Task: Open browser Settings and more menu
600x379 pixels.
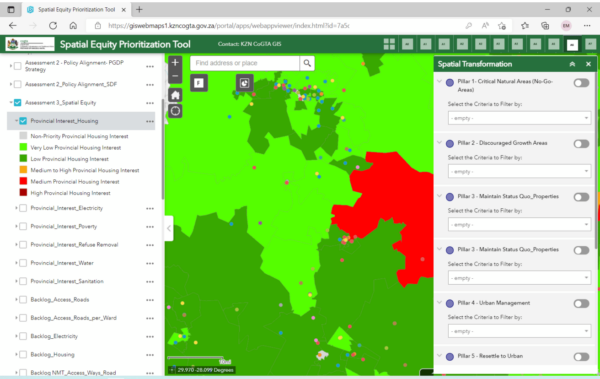Action: (587, 26)
